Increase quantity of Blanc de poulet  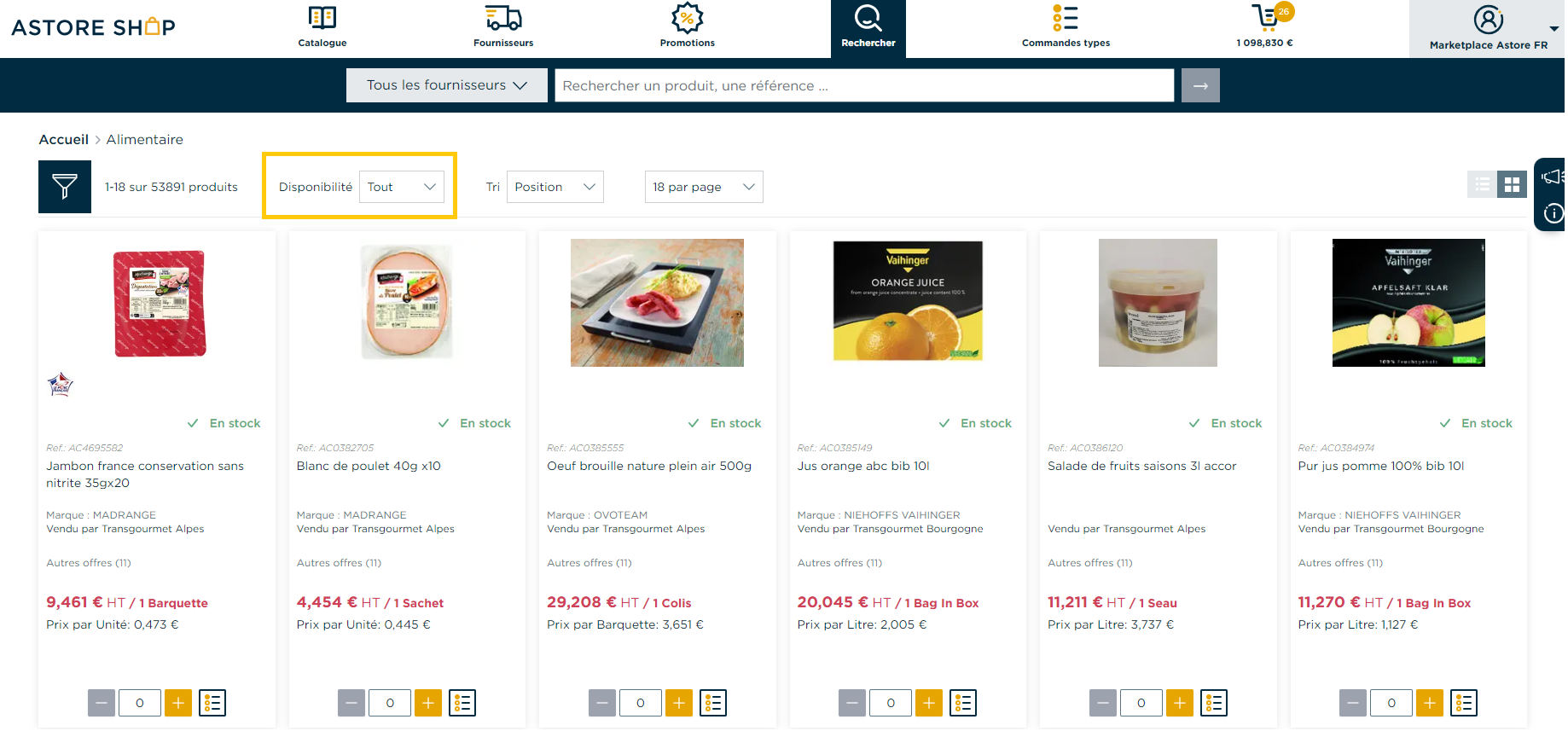tap(428, 703)
